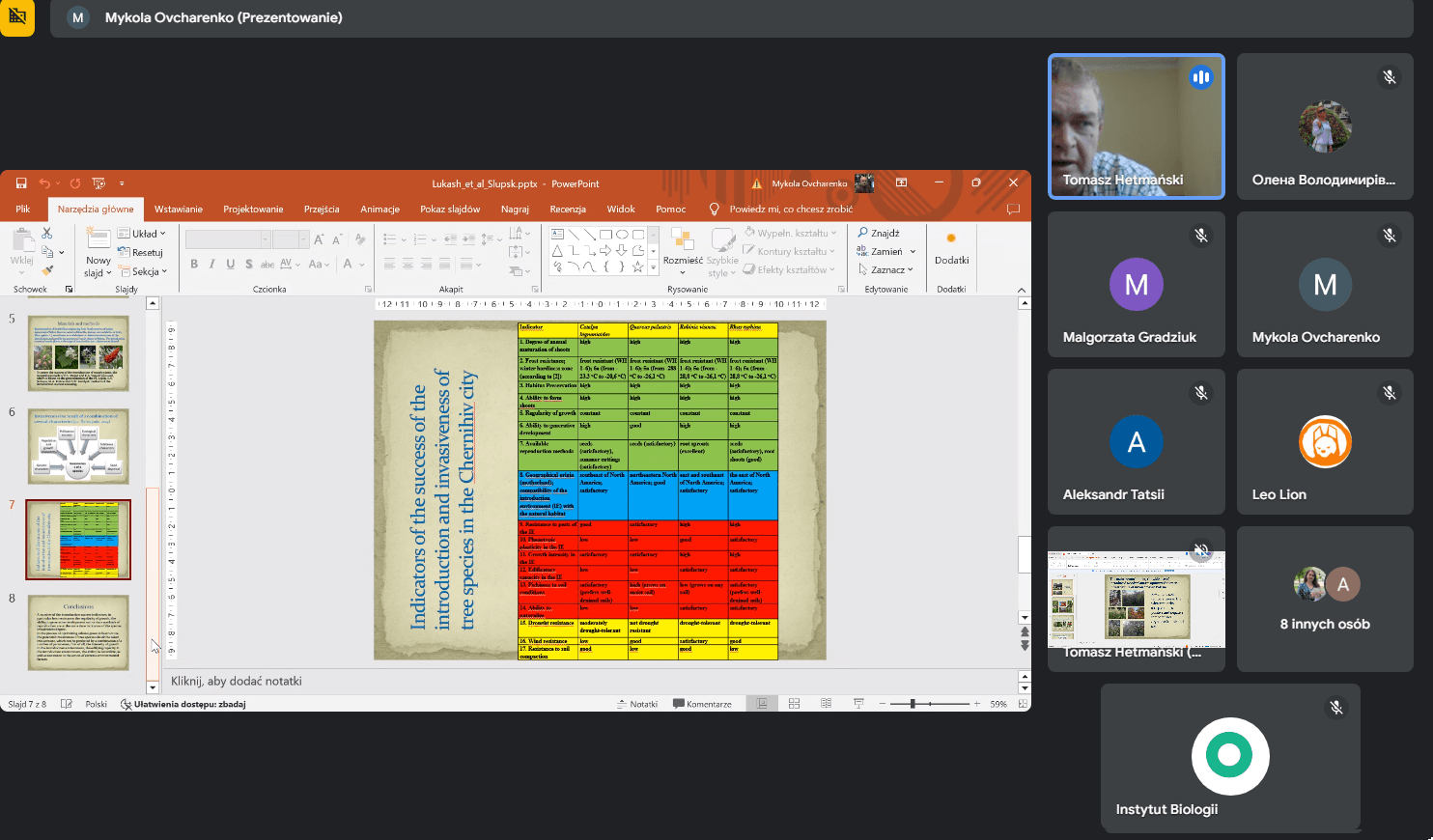Viewport: 1433px width, 840px height.
Task: Open Wypełn. kształtu fill dropdown
Action: coord(790,233)
